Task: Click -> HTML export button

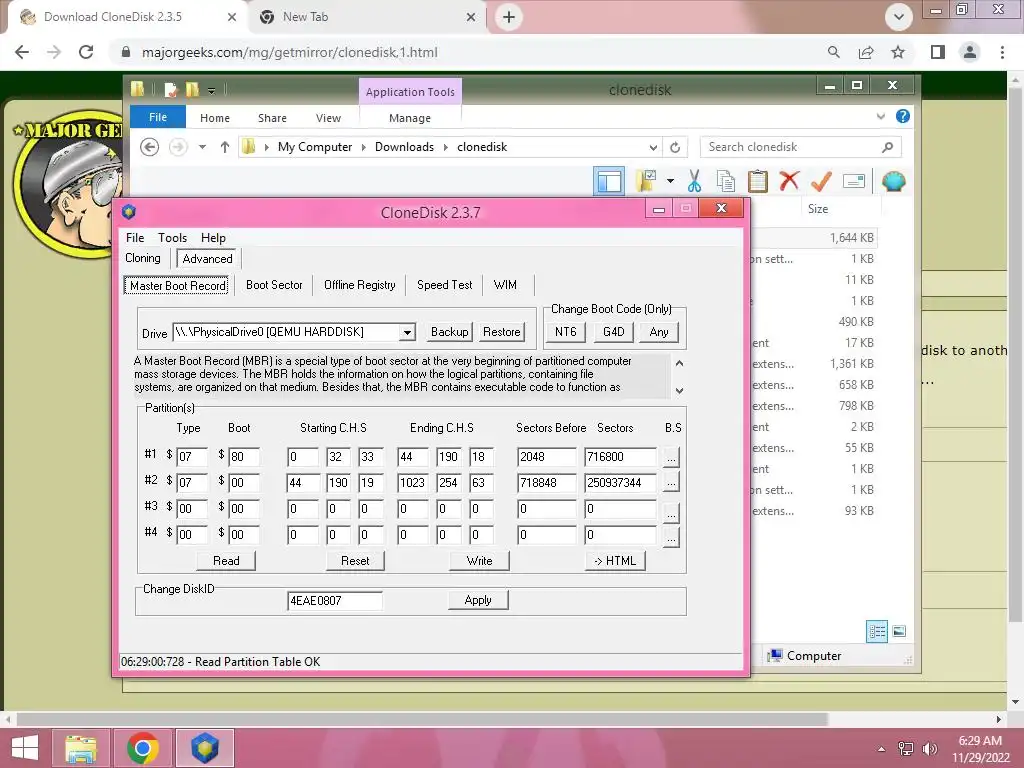Action: pos(615,561)
